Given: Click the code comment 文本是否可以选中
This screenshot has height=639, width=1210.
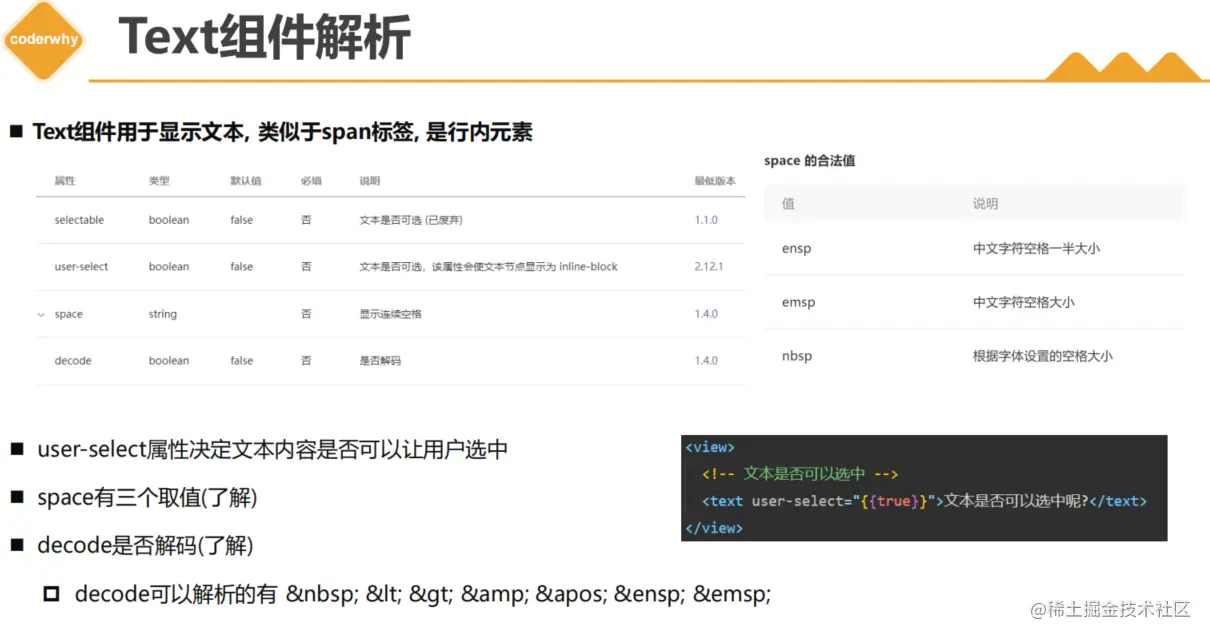Looking at the screenshot, I should click(x=800, y=474).
